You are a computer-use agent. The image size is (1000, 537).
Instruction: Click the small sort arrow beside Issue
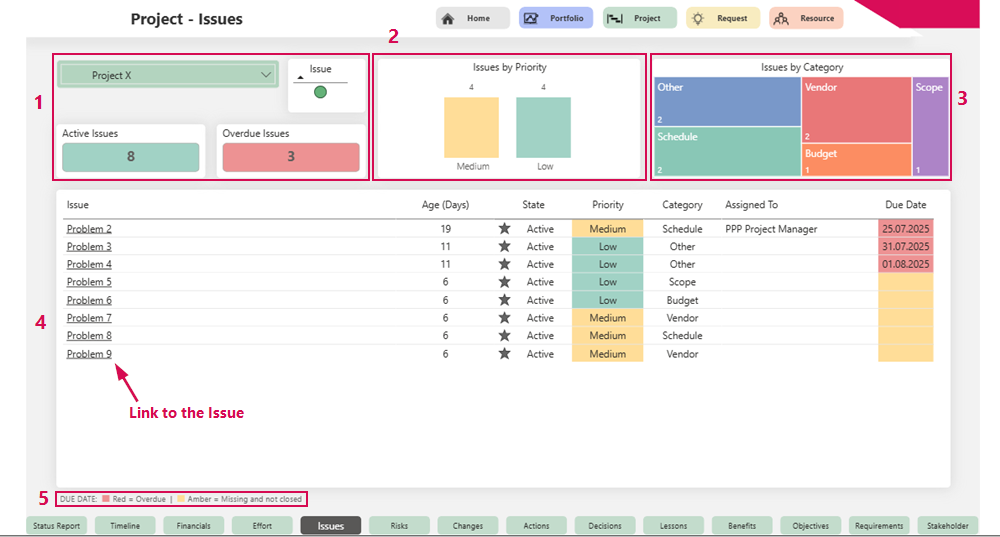pyautogui.click(x=301, y=77)
